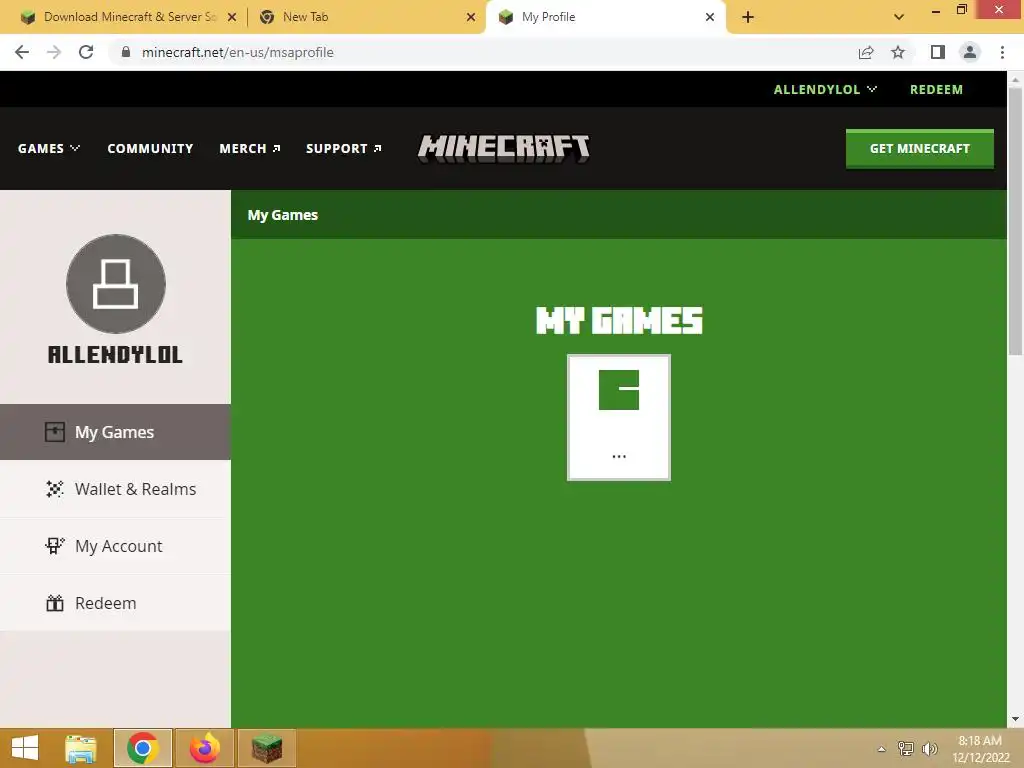Open Wallet & Realms section

[115, 489]
